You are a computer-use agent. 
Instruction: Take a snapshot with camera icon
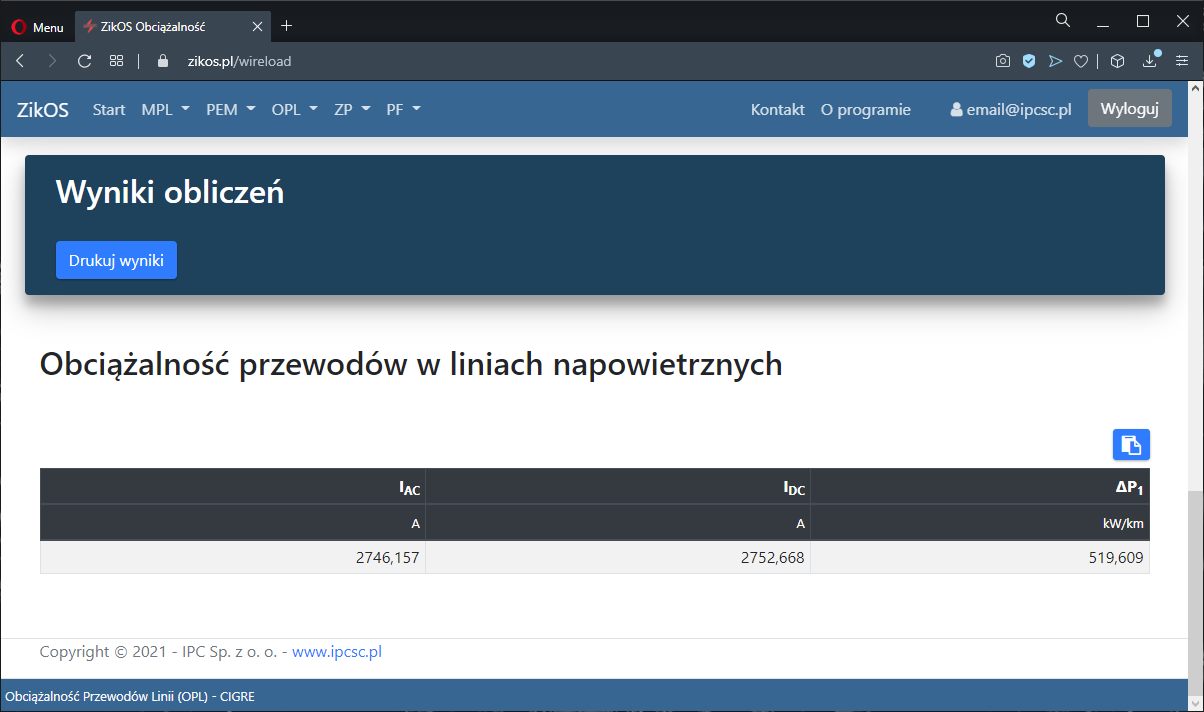point(1002,61)
